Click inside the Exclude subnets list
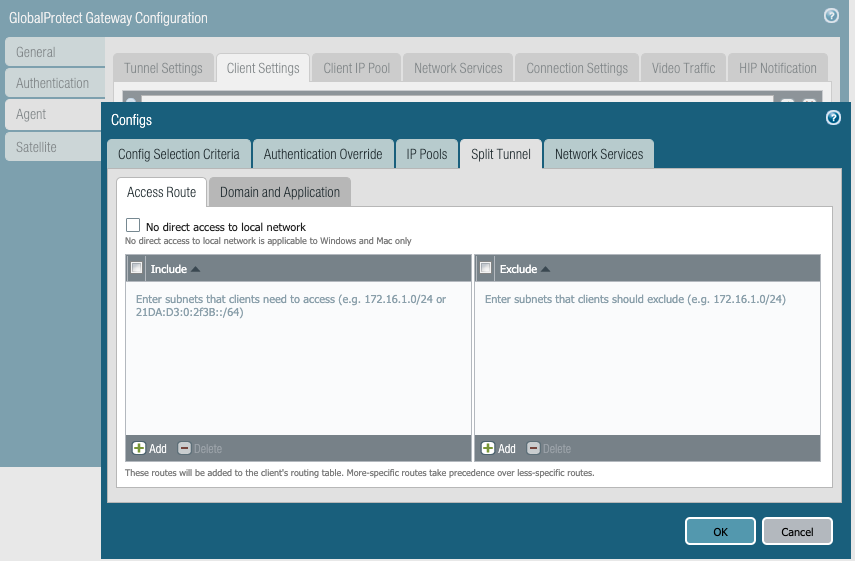This screenshot has height=561, width=855. click(647, 358)
